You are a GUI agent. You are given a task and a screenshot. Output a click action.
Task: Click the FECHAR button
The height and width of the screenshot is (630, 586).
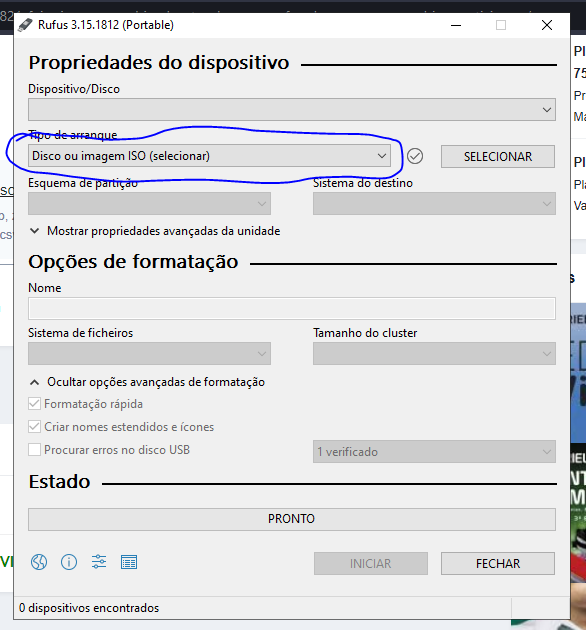pos(498,563)
